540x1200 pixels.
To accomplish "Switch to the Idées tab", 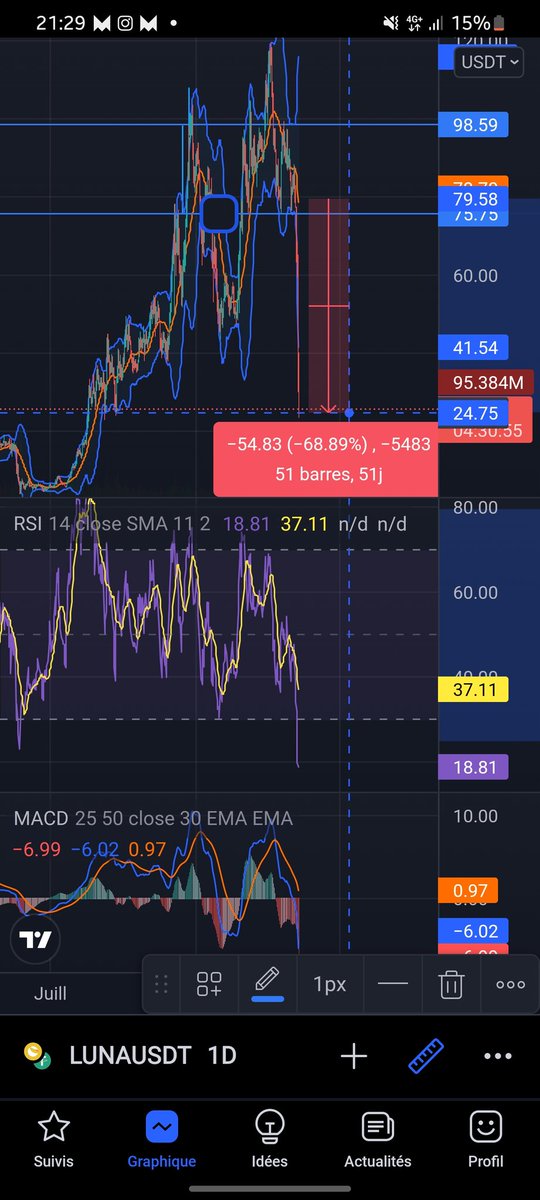I will (x=269, y=1140).
